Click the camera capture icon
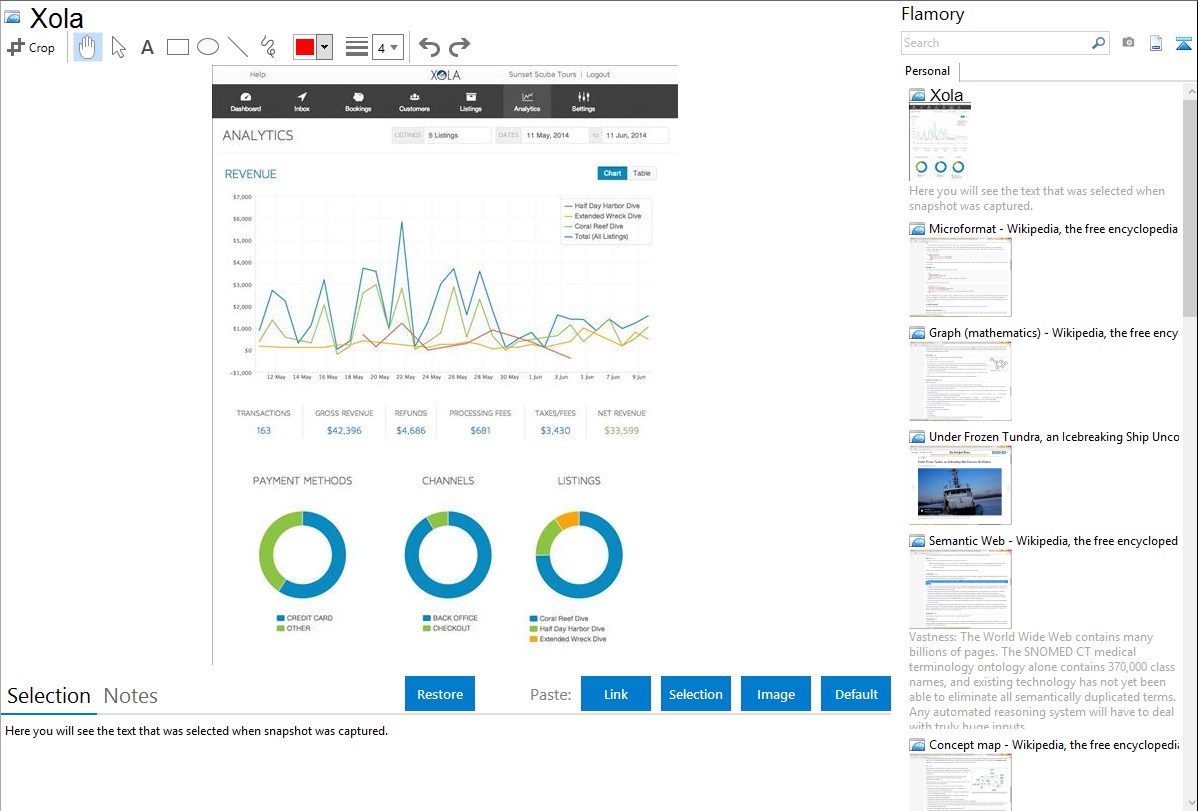The image size is (1198, 811). pyautogui.click(x=1128, y=43)
